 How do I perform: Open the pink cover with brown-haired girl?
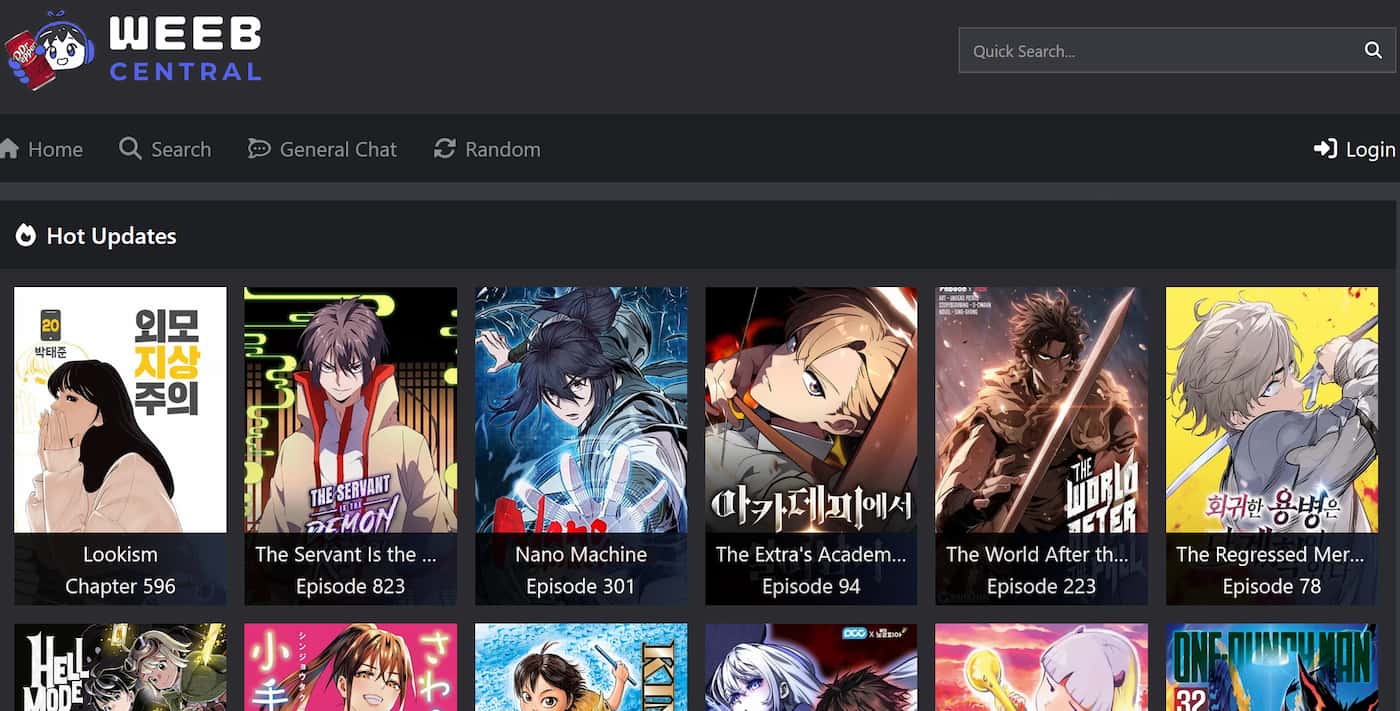351,667
